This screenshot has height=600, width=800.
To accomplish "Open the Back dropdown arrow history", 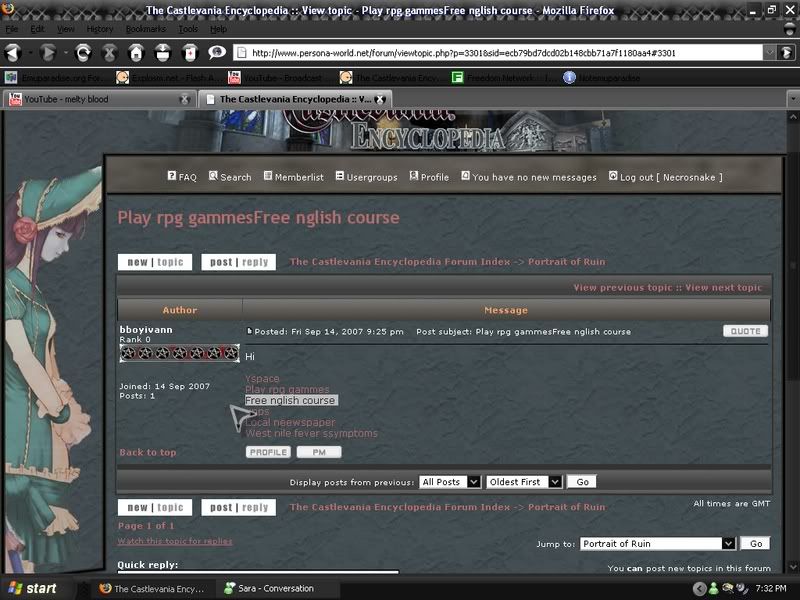I will click(x=30, y=52).
